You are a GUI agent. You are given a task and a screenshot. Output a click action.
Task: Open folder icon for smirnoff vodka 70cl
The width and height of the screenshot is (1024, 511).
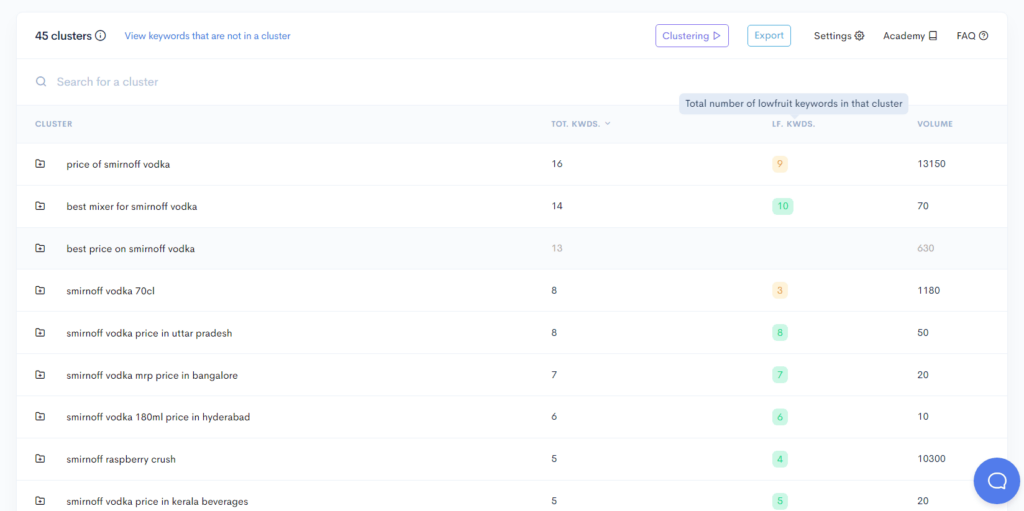(40, 290)
